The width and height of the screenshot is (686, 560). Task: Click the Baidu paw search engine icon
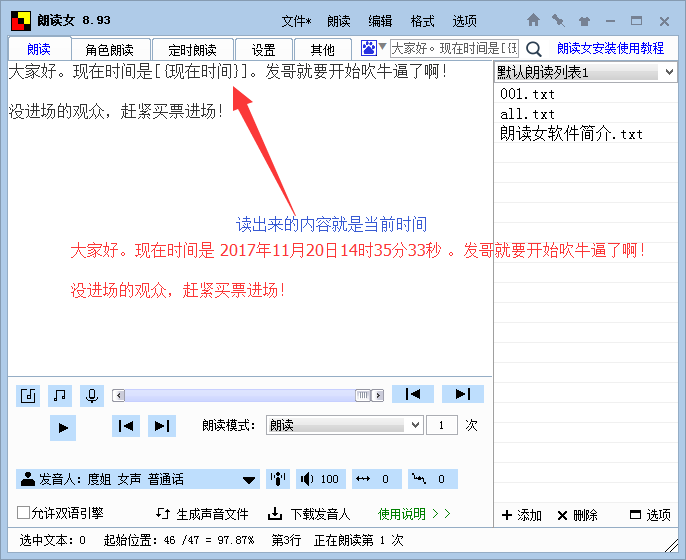[368, 48]
